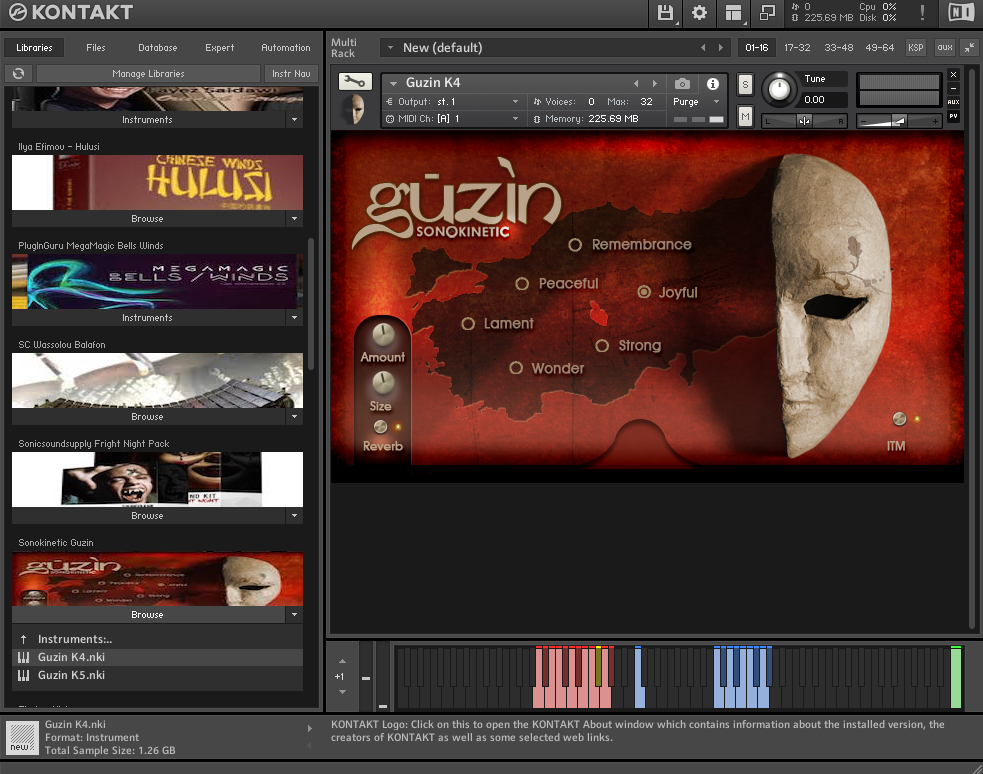
Task: Take a snapshot with the camera icon
Action: (682, 83)
